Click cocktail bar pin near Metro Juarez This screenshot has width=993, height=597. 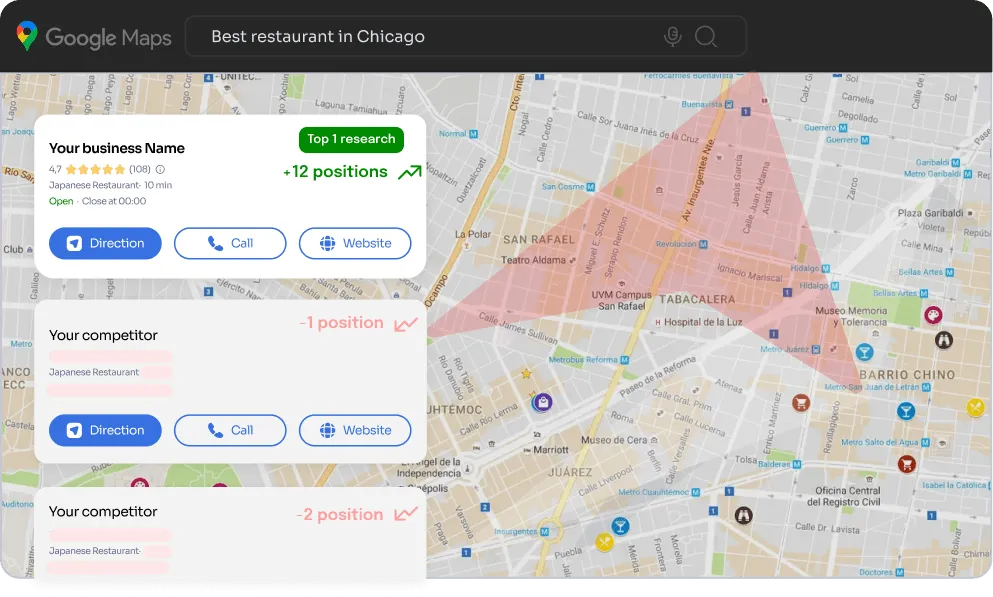pos(864,352)
